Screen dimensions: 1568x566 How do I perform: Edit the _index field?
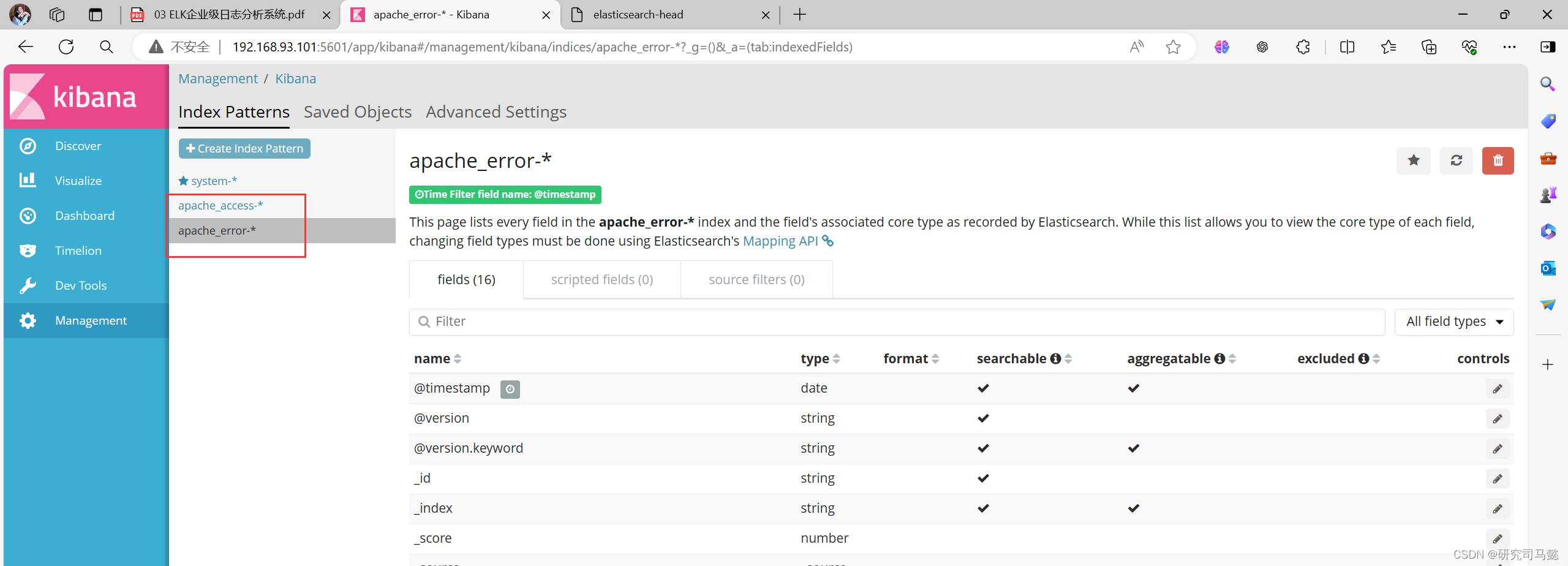(x=1498, y=509)
